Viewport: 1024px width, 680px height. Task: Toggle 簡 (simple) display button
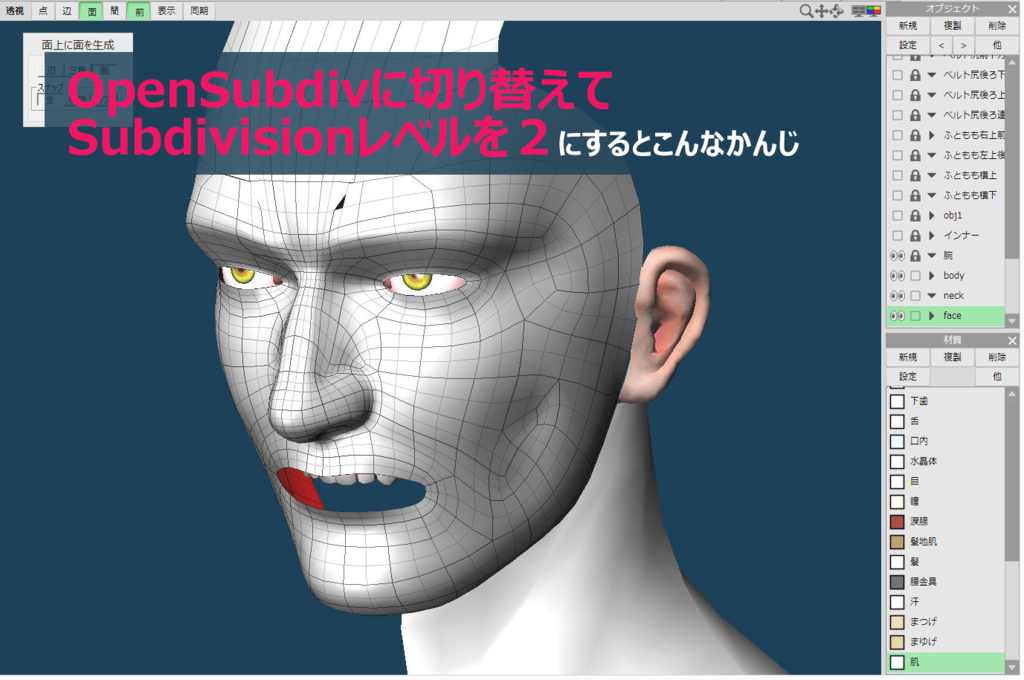[x=114, y=11]
